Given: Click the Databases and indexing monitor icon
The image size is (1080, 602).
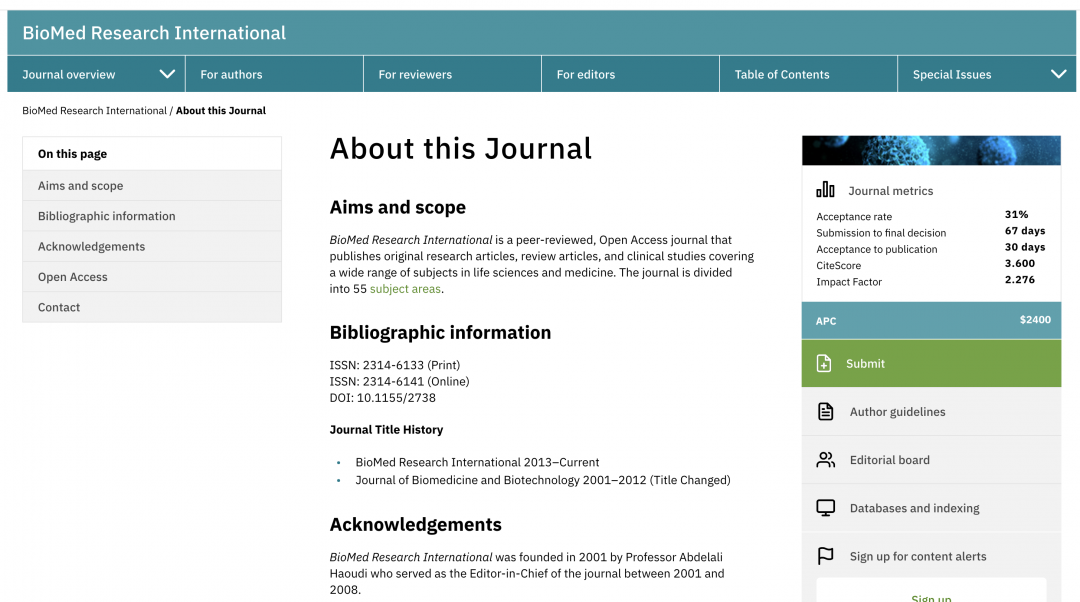Looking at the screenshot, I should (x=825, y=508).
